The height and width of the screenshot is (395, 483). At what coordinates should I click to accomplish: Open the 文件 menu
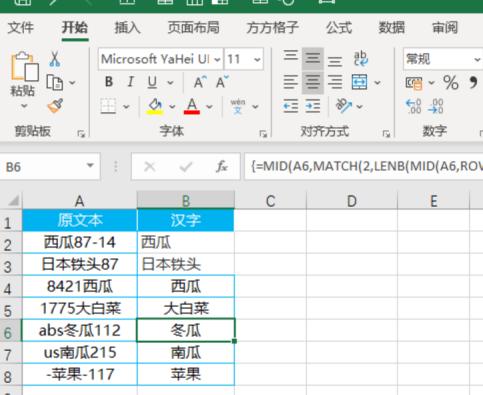[21, 27]
